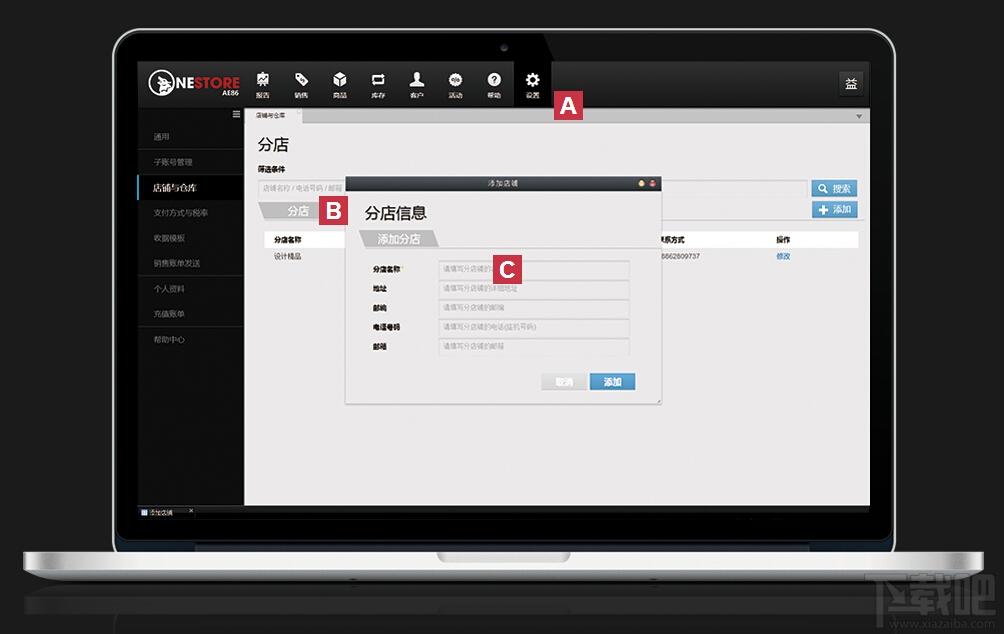The image size is (1004, 634).
Task: Collapse the sidebar with the hamburger icon
Action: click(237, 115)
